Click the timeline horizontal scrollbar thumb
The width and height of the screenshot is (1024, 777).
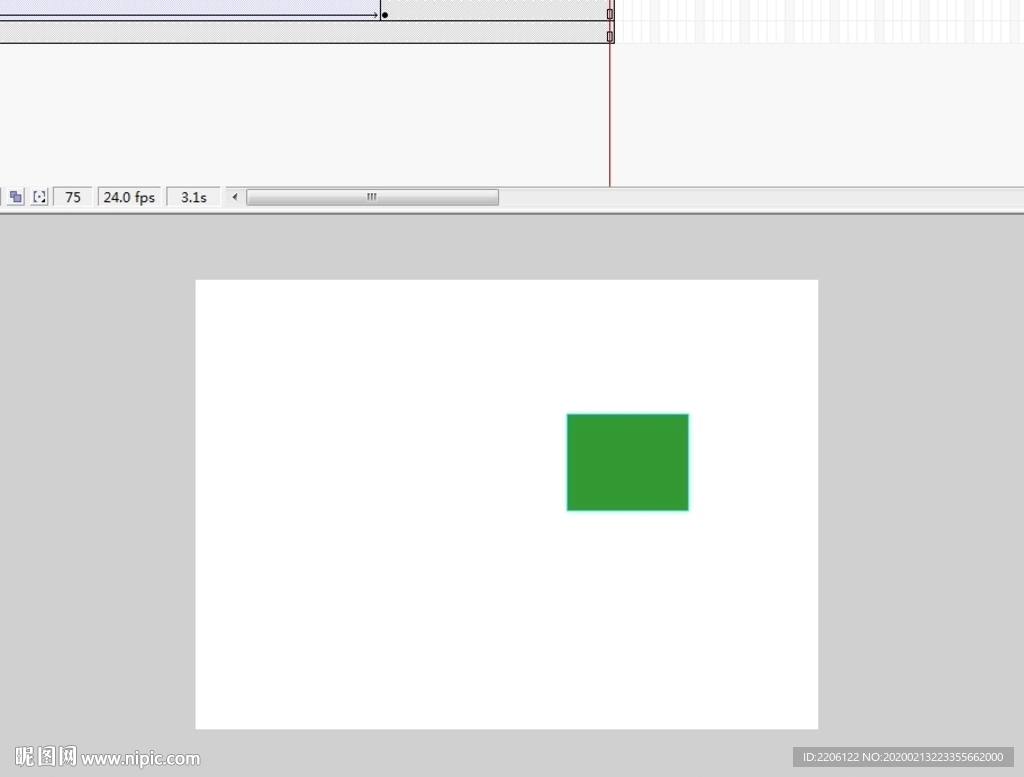(372, 197)
